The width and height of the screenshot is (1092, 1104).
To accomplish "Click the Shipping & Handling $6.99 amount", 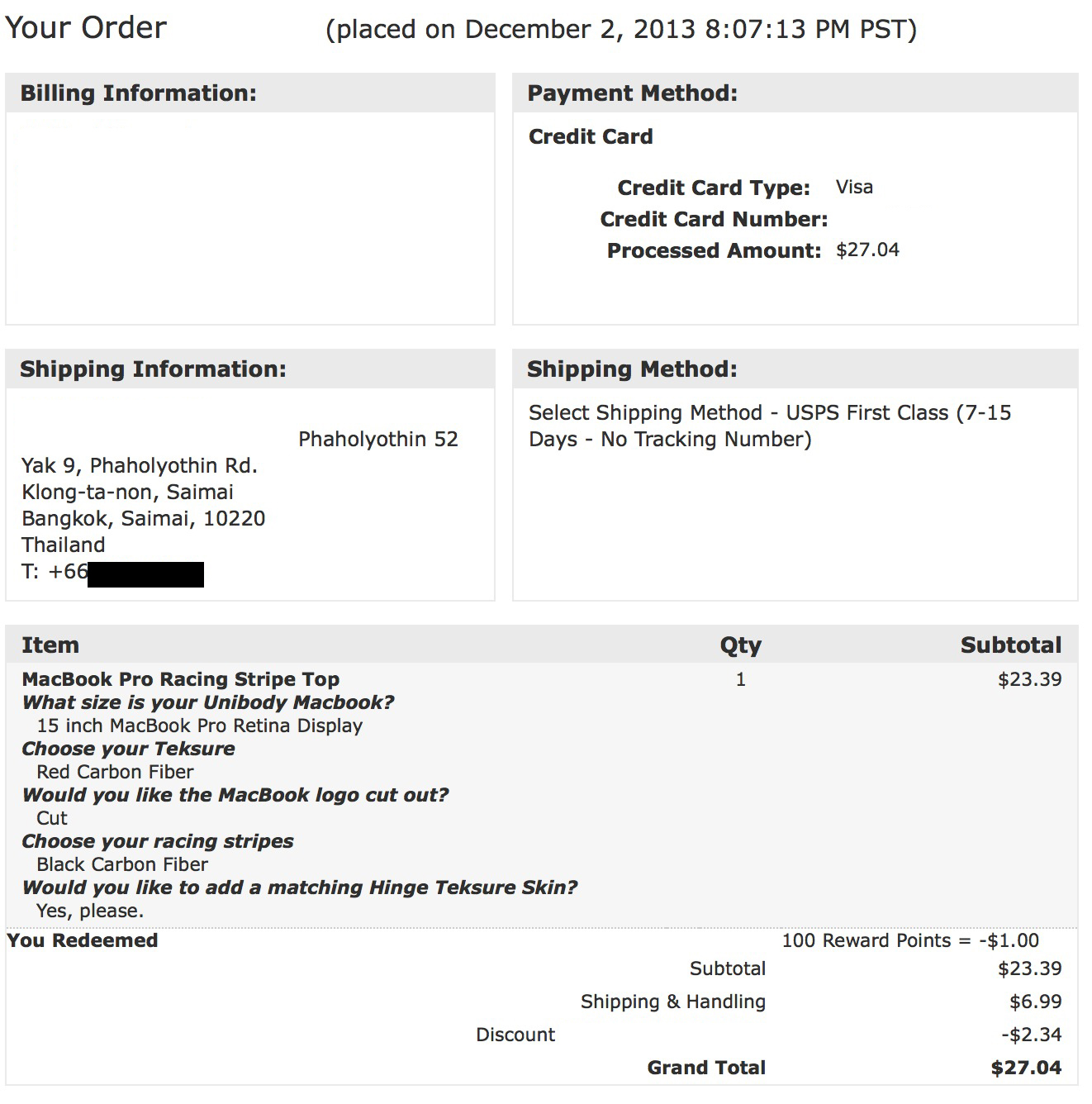I will click(1036, 1002).
